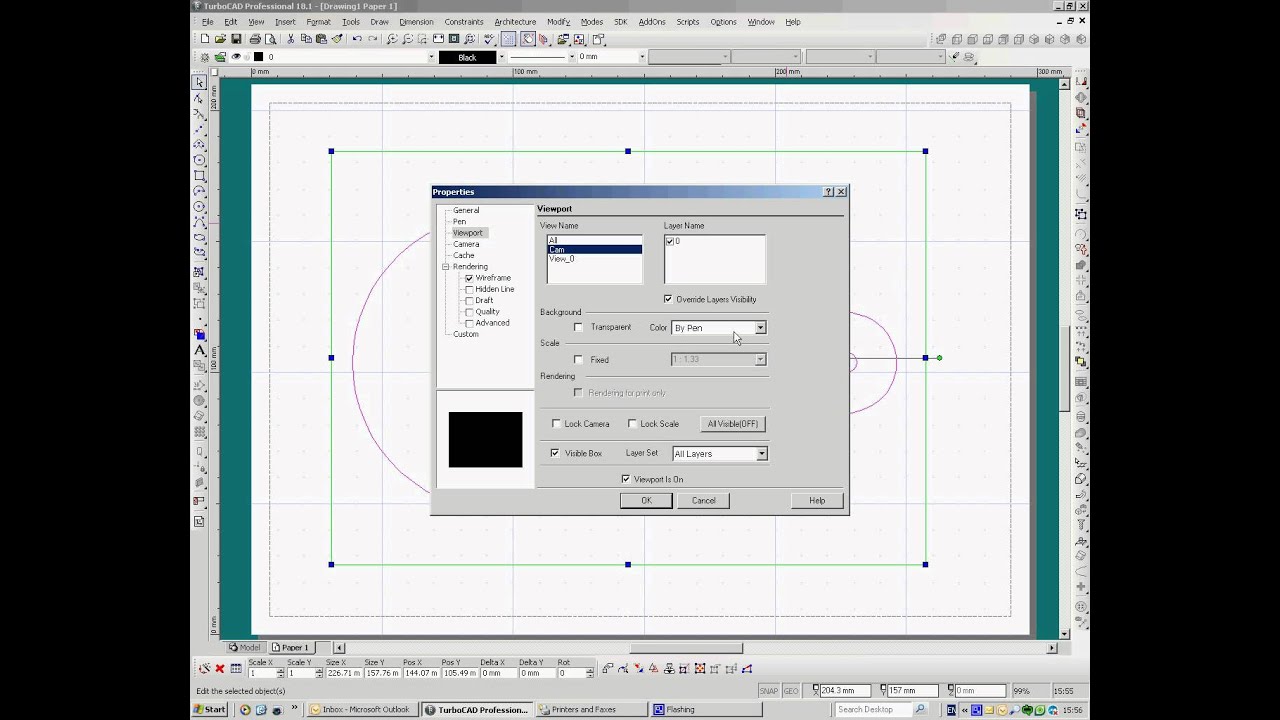
Task: Switch to the Model tab
Action: (245, 647)
